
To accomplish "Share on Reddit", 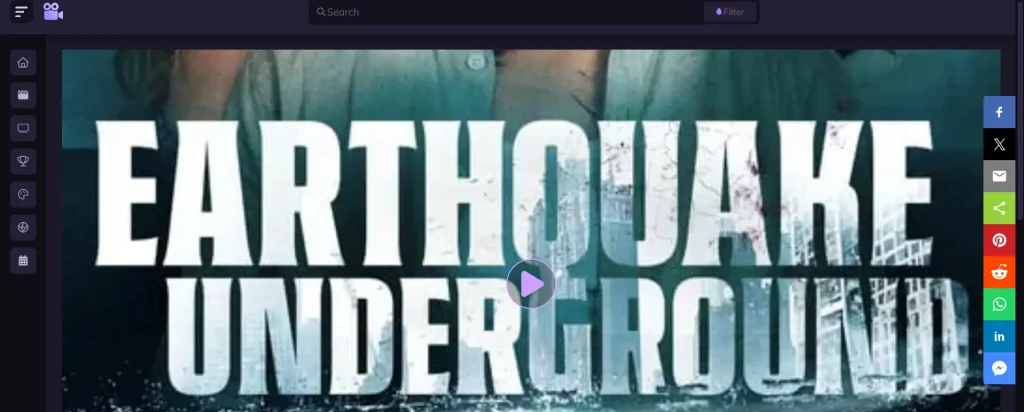I will coord(999,272).
